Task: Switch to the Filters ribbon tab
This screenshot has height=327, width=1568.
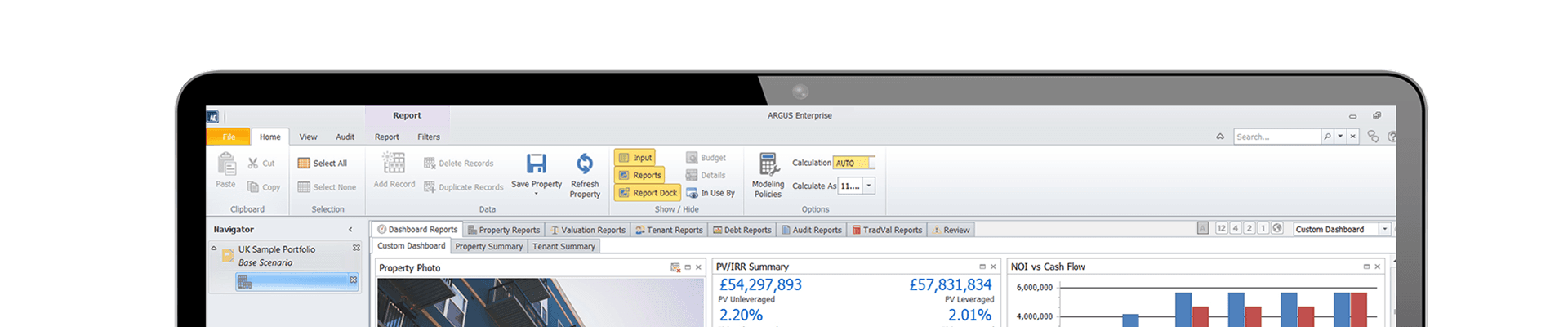Action: point(429,137)
